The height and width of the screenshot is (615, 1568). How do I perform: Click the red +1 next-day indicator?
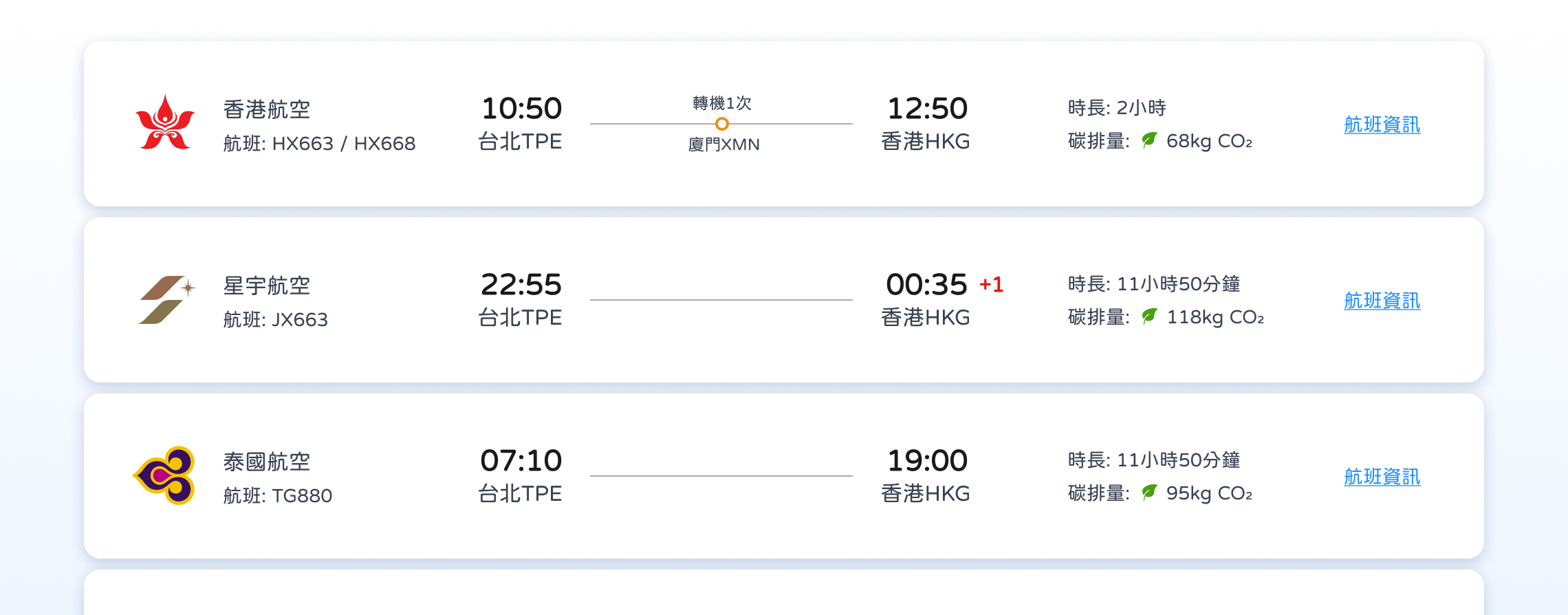coord(991,285)
